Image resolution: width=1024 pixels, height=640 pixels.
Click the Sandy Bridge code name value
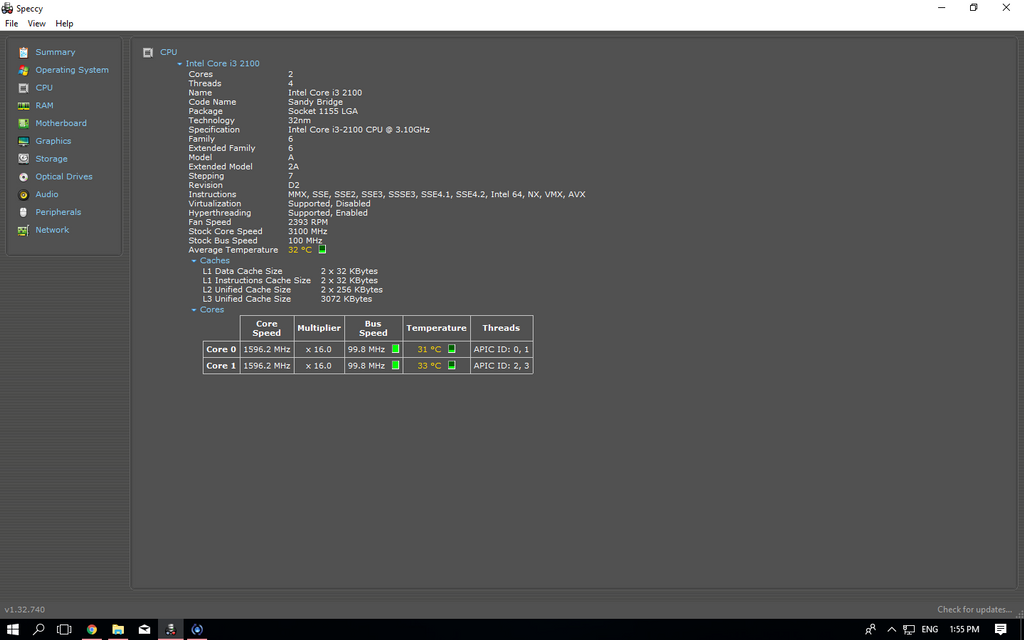pos(315,102)
